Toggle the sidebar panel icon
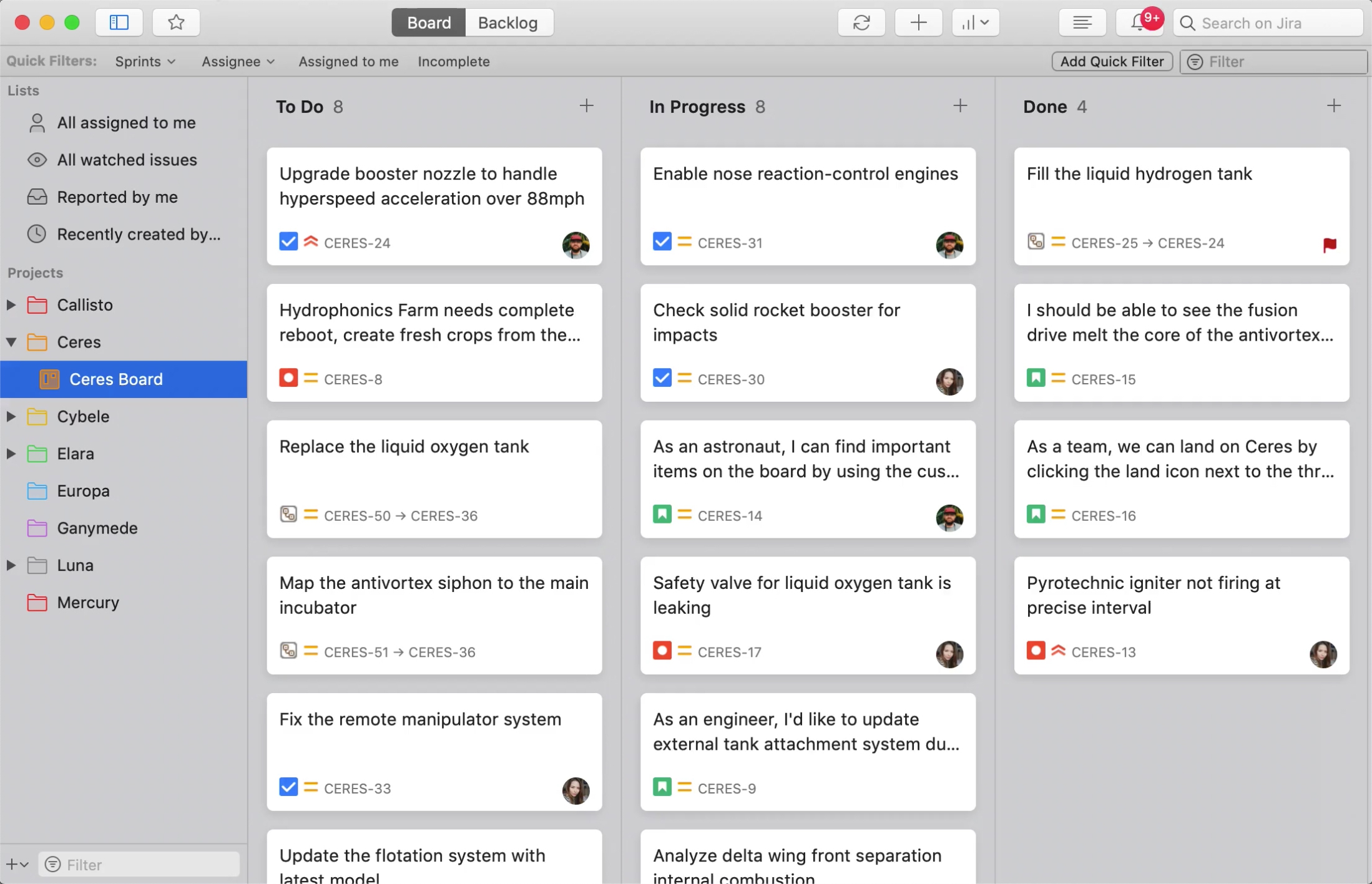This screenshot has height=884, width=1372. (x=119, y=22)
